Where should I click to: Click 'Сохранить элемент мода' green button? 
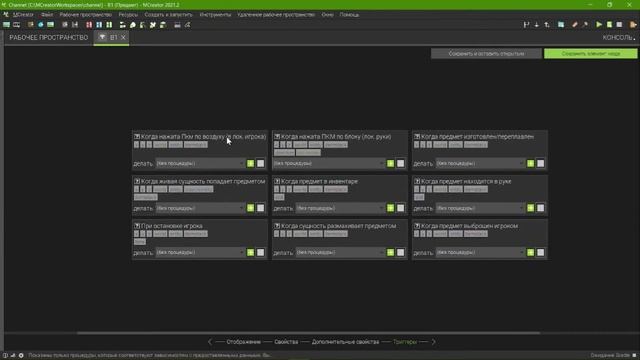click(x=591, y=53)
